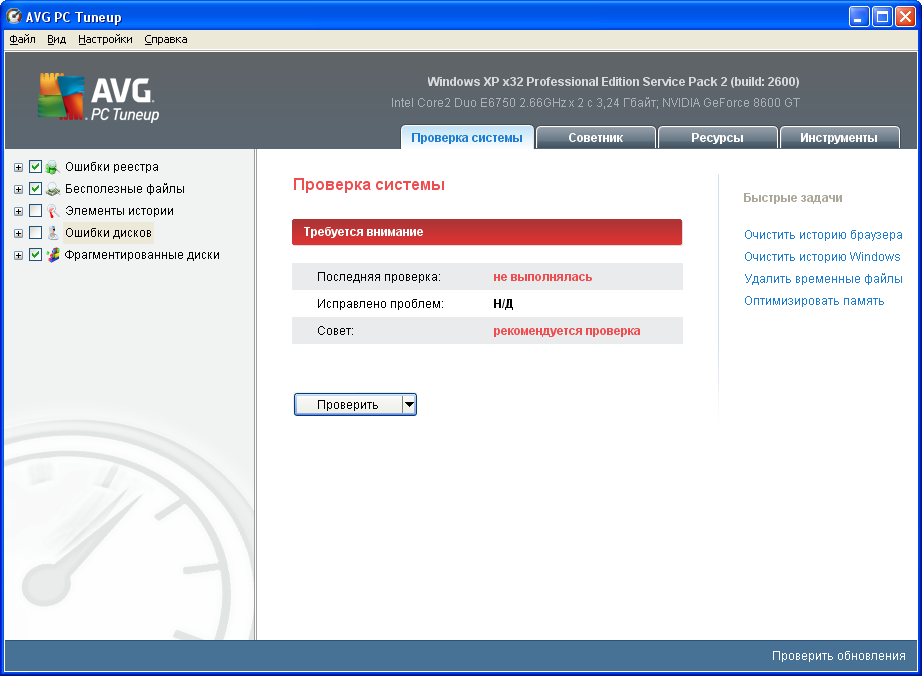Viewport: 922px width, 676px height.
Task: Select the Фрагментированные диски tree item label
Action: pos(142,255)
